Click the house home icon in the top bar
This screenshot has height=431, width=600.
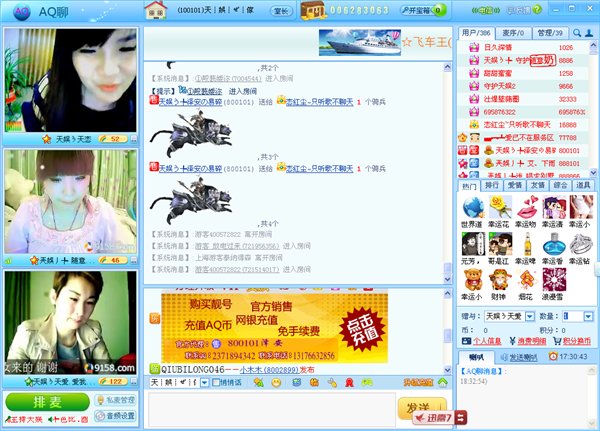pos(156,10)
